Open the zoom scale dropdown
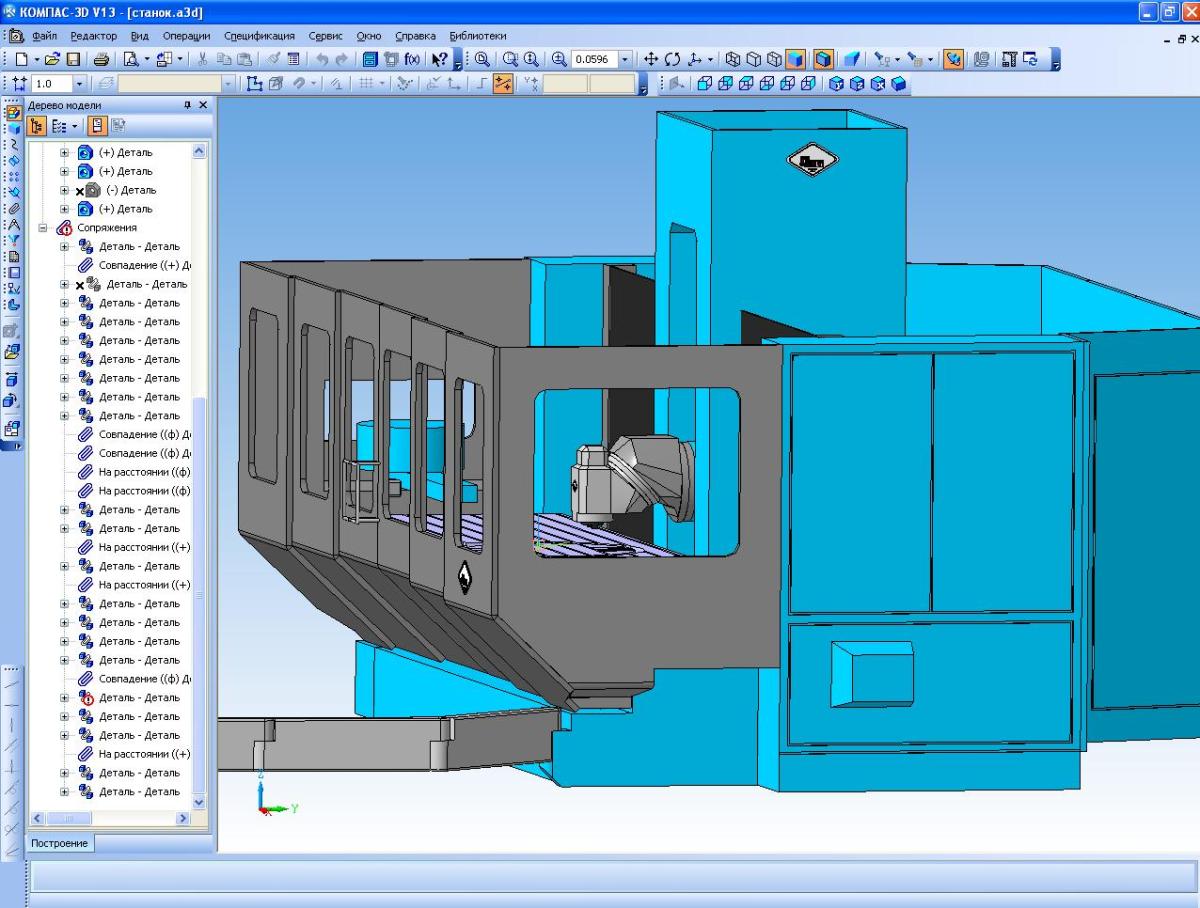This screenshot has height=908, width=1200. 626,60
